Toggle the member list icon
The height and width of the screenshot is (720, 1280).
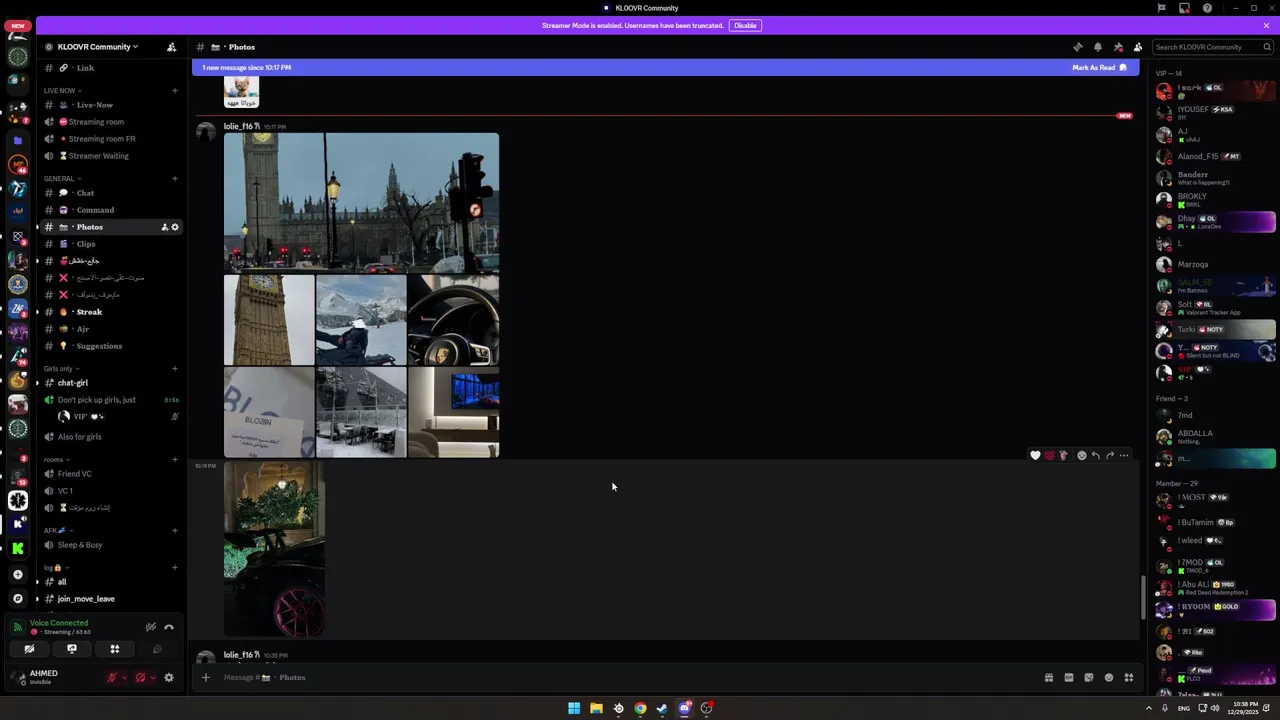(x=1138, y=47)
